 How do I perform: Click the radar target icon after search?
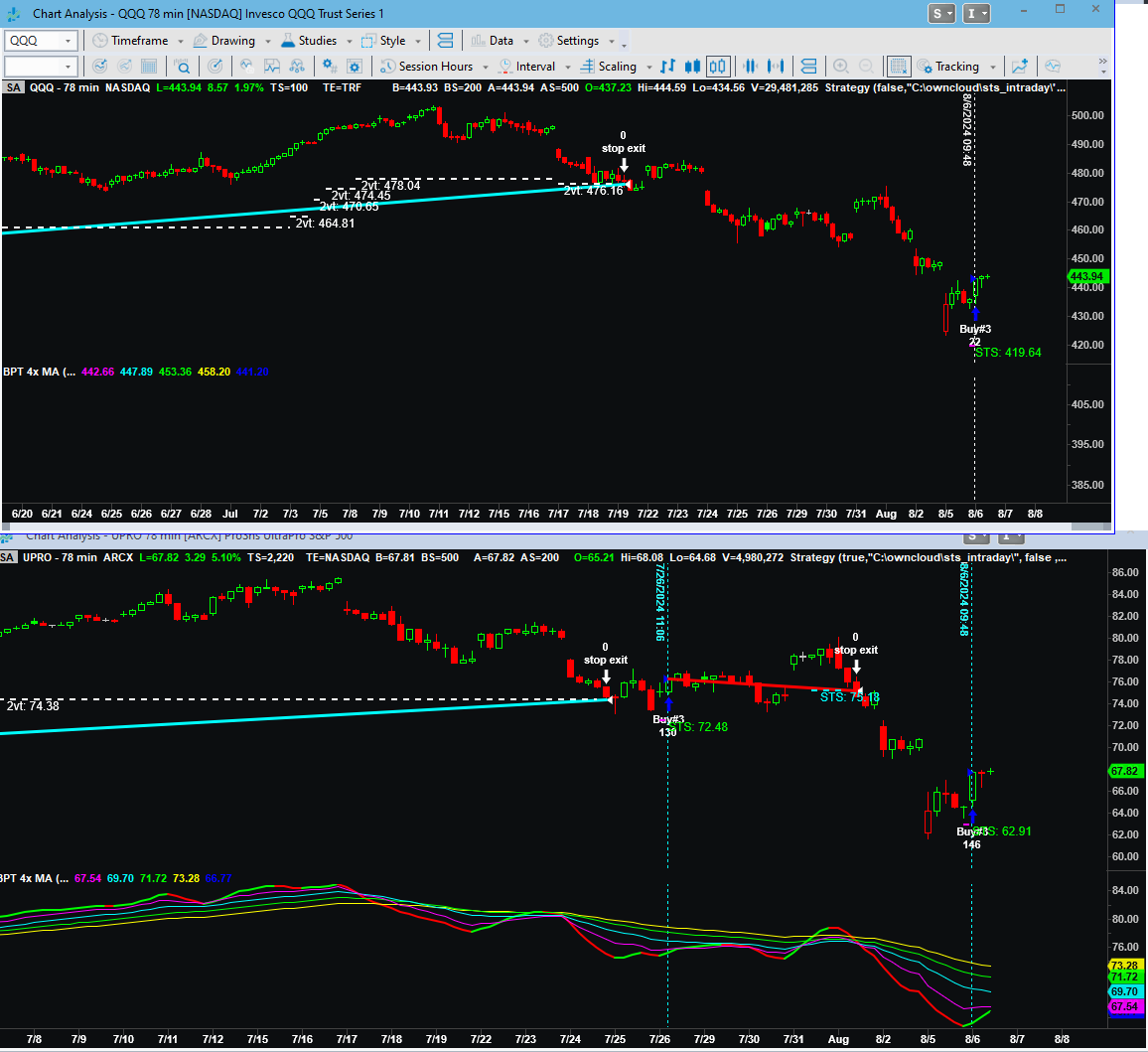pyautogui.click(x=215, y=67)
